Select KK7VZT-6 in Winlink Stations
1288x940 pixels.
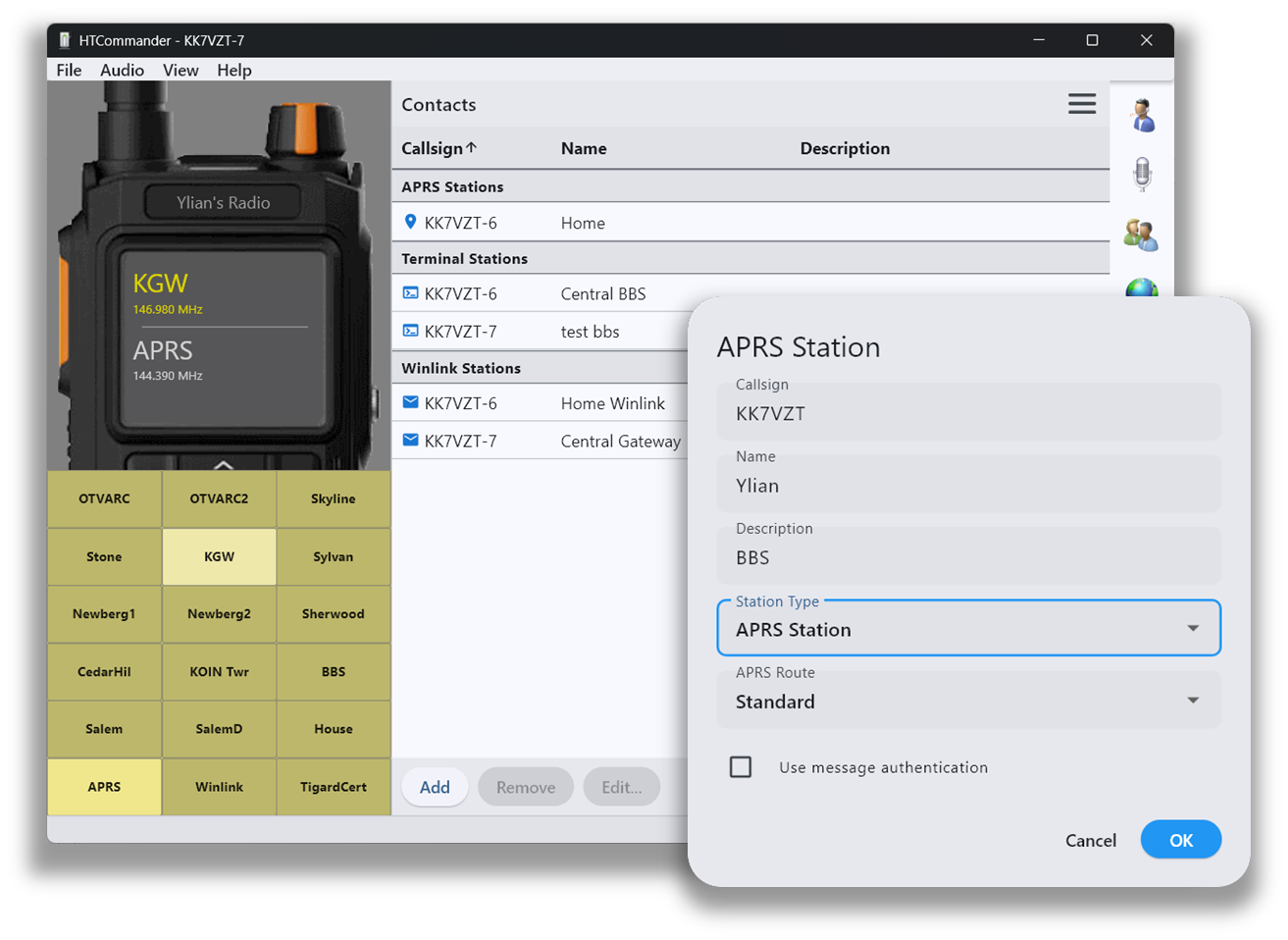click(x=460, y=402)
